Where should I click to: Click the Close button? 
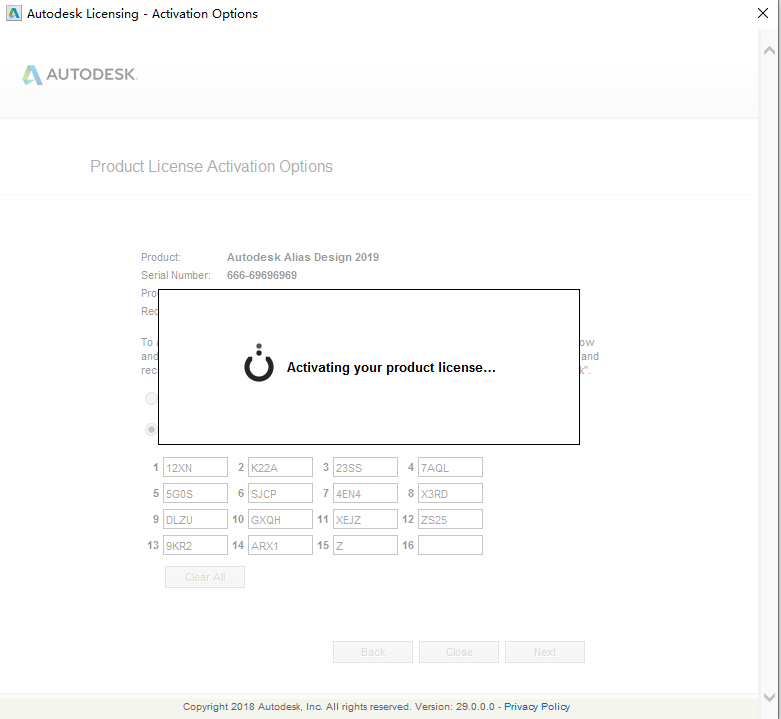(459, 652)
